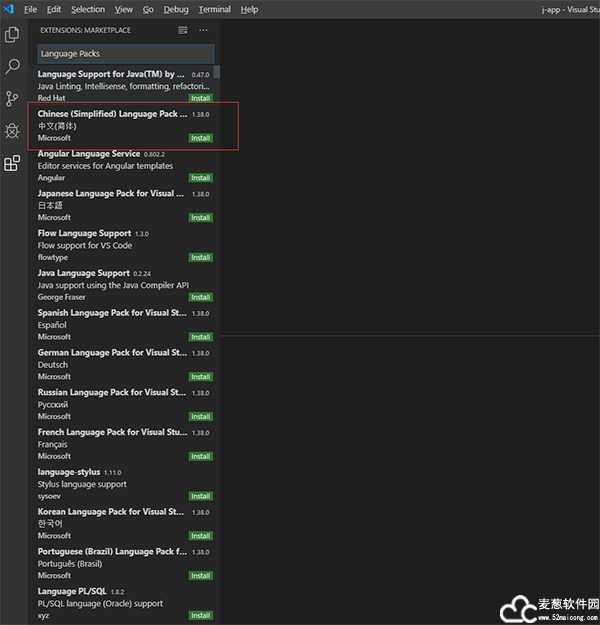Open the Debug view in activity bar
This screenshot has width=600, height=625.
pos(12,131)
